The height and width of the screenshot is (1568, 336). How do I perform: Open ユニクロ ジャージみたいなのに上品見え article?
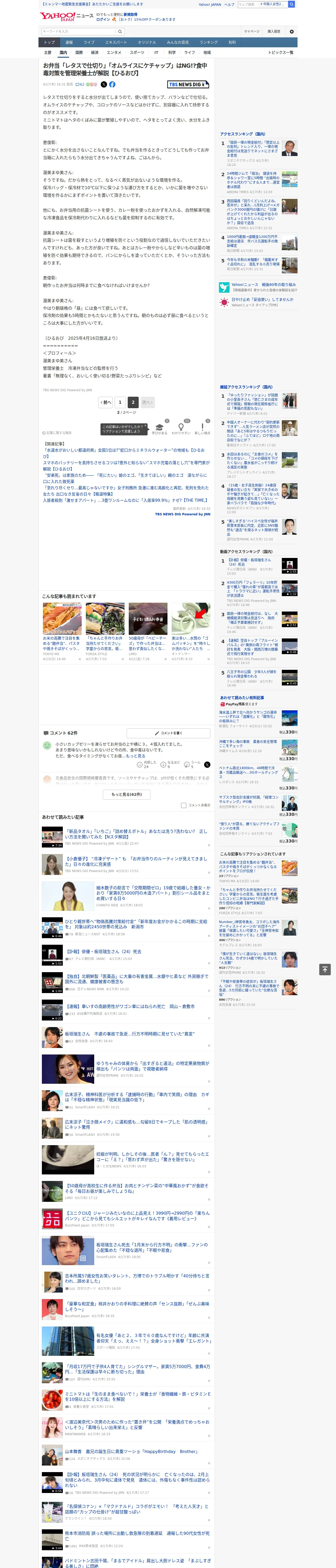pos(137,1215)
